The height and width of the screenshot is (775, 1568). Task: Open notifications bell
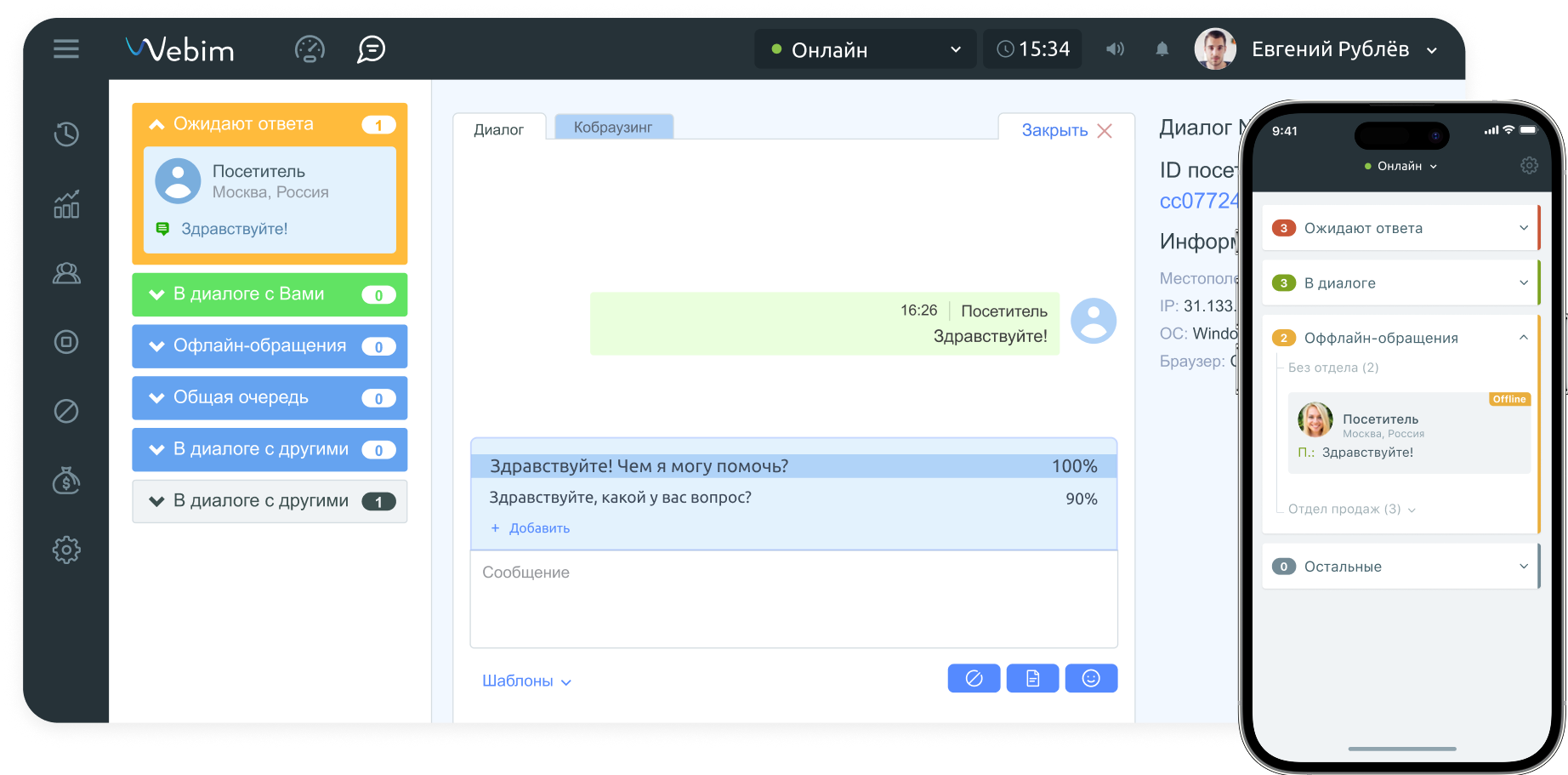(1162, 49)
